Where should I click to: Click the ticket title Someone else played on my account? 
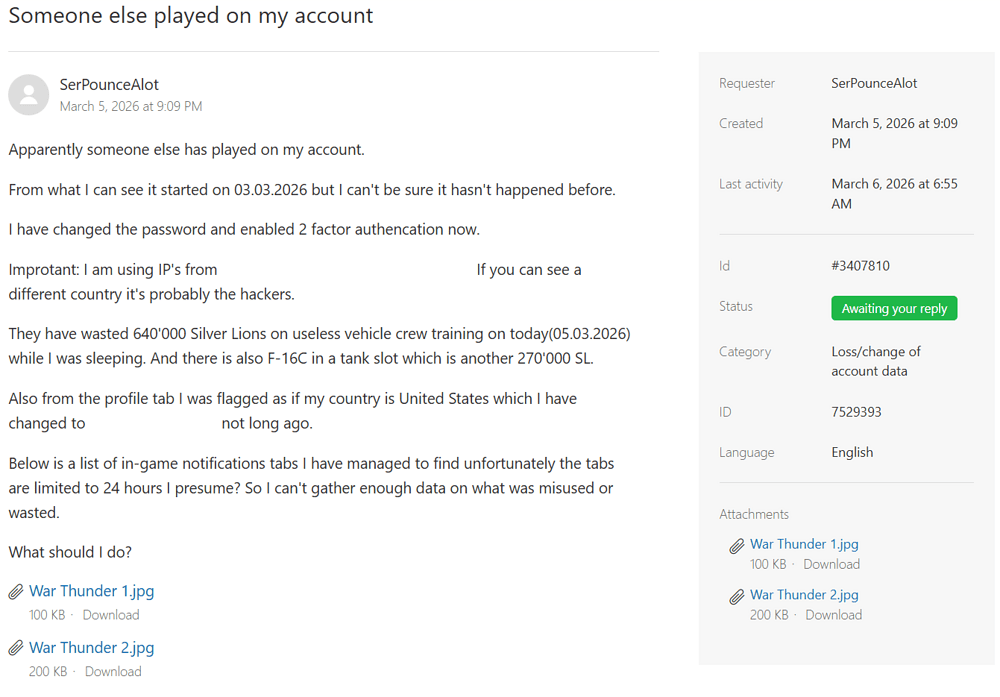191,16
